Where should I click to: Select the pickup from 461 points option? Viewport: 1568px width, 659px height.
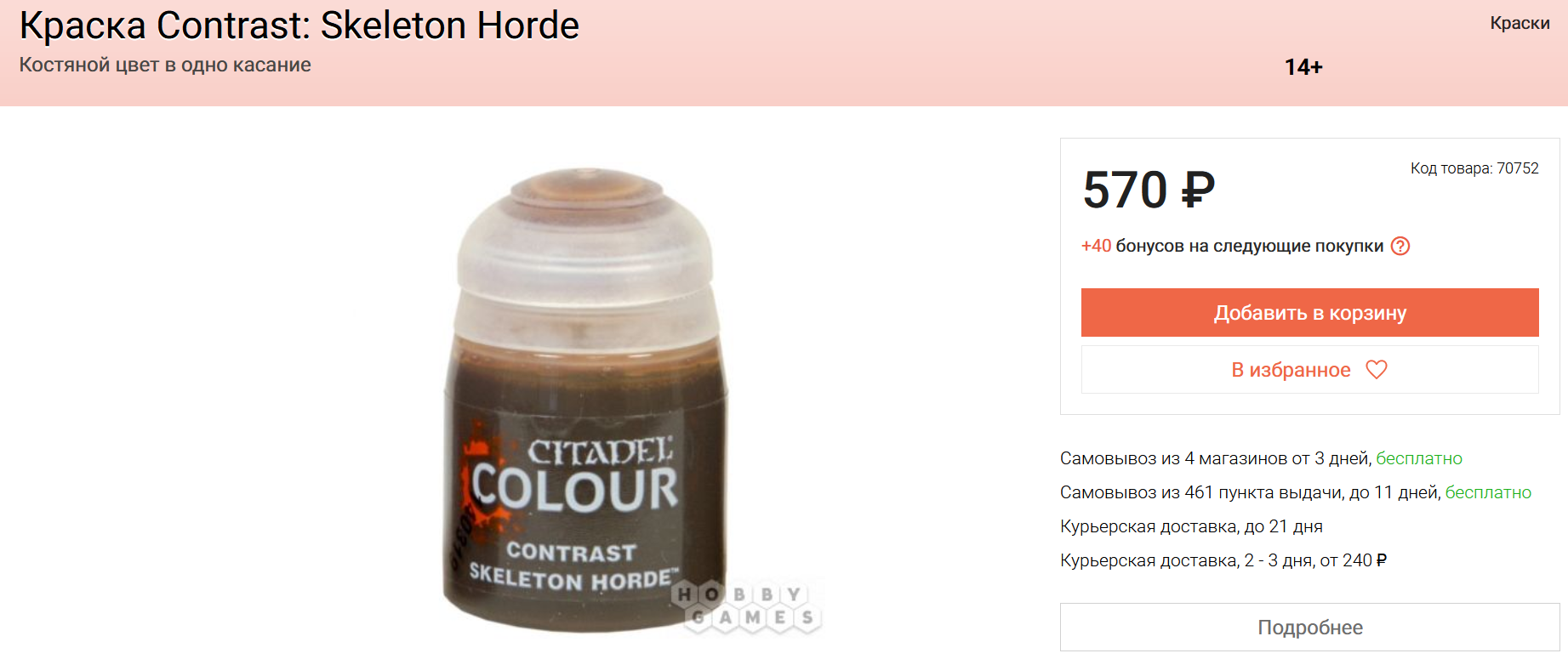[x=1296, y=492]
